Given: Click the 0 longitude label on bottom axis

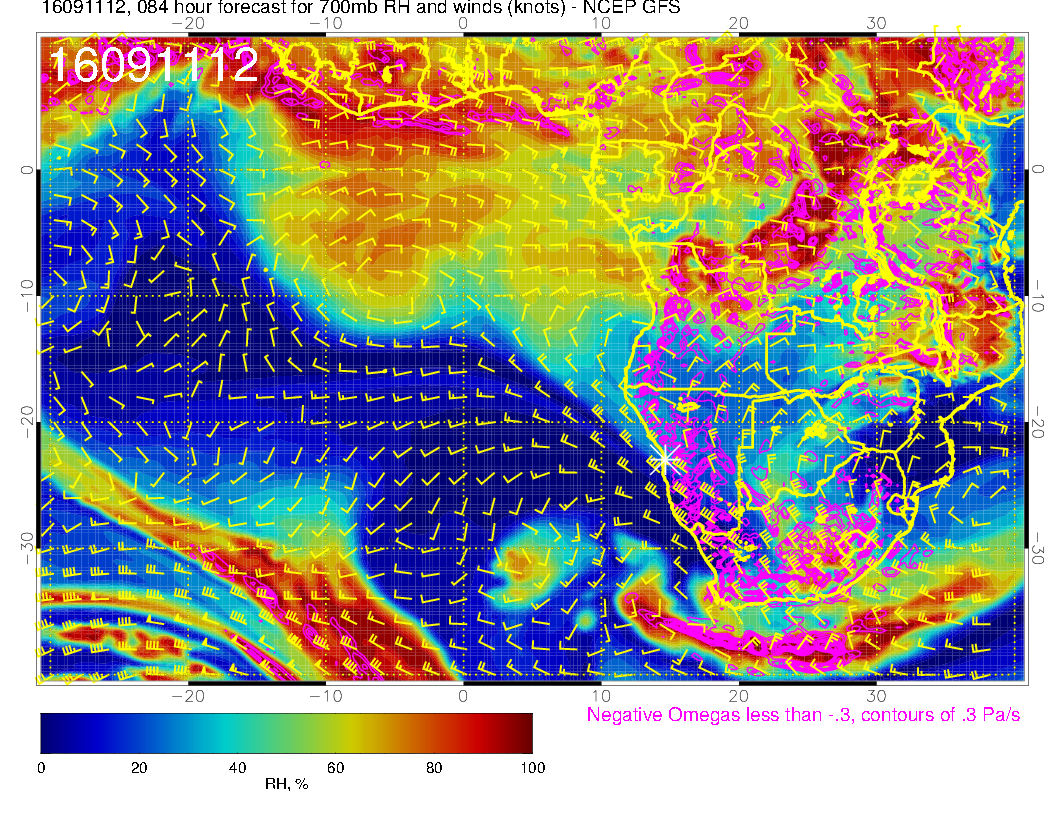Looking at the screenshot, I should coord(463,696).
